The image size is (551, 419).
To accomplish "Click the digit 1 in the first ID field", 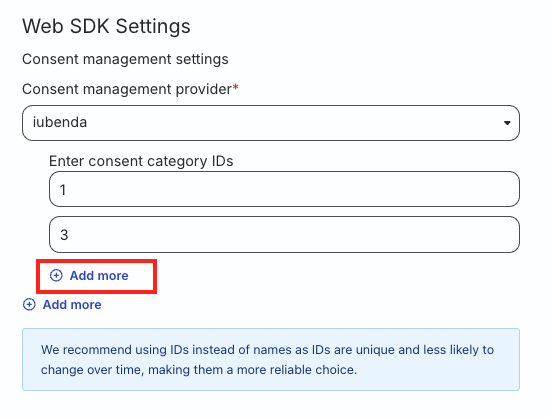I will tap(63, 190).
